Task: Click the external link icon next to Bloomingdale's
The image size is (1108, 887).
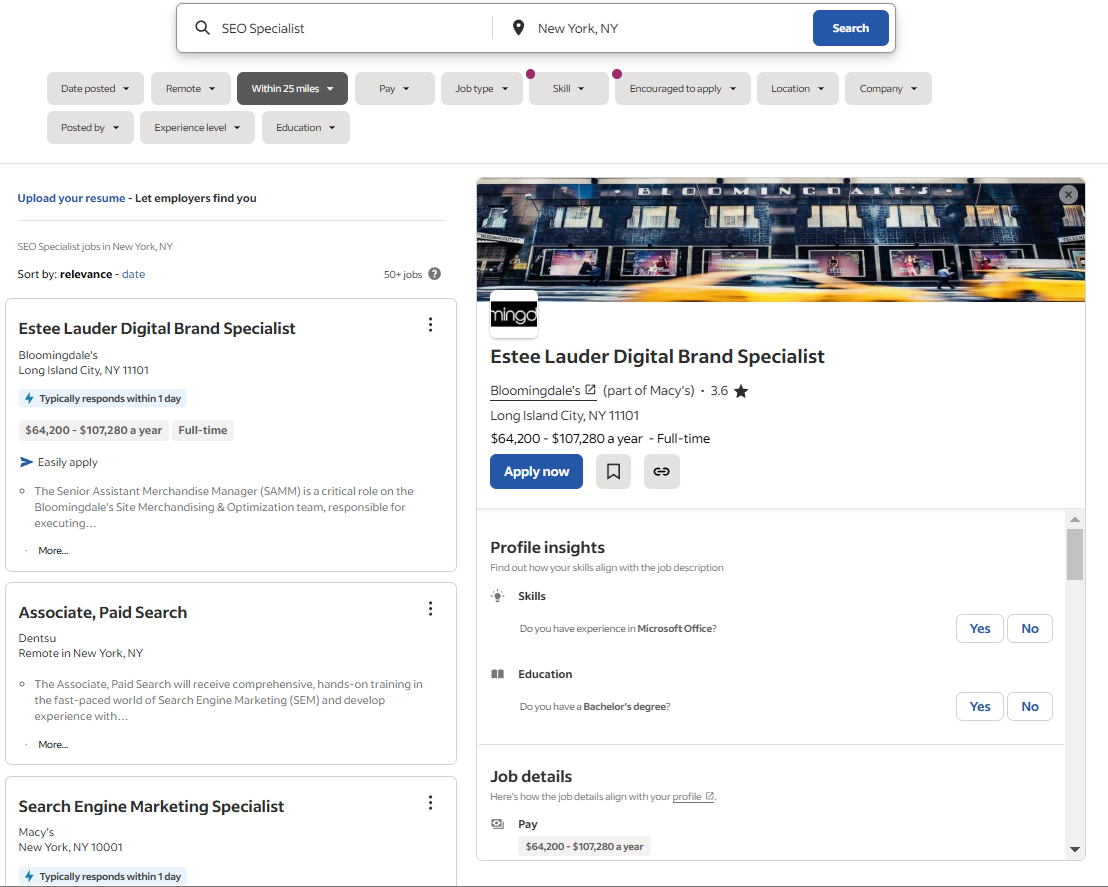Action: (x=590, y=389)
